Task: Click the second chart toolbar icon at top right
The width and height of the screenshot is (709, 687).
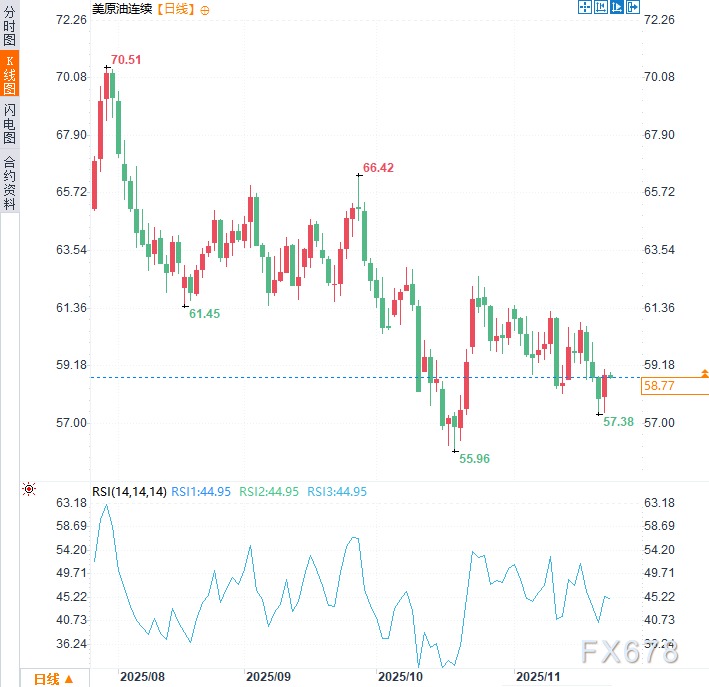Action: pyautogui.click(x=600, y=7)
